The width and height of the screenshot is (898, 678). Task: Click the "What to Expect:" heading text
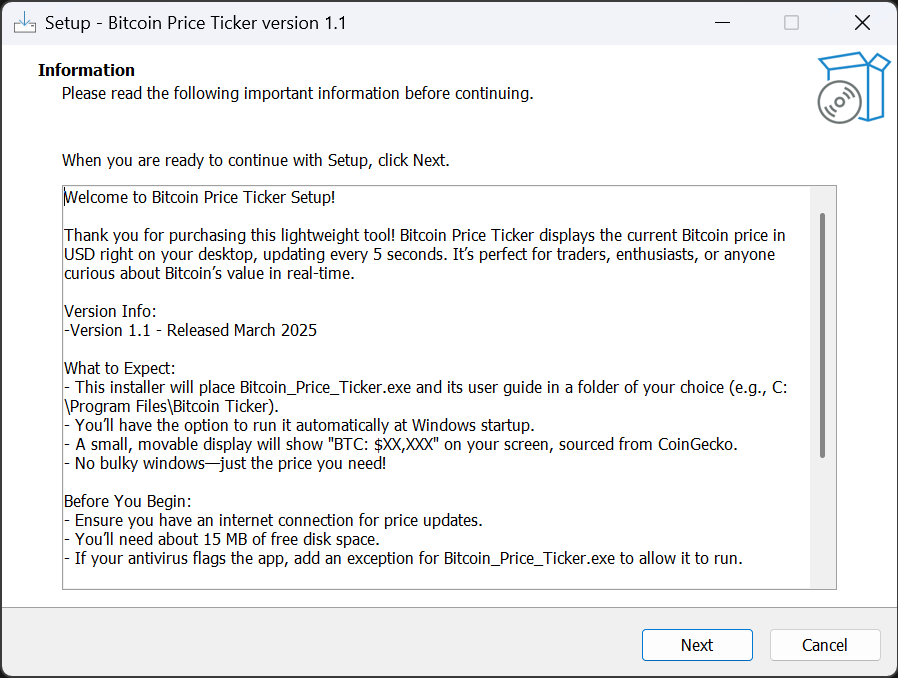[119, 368]
